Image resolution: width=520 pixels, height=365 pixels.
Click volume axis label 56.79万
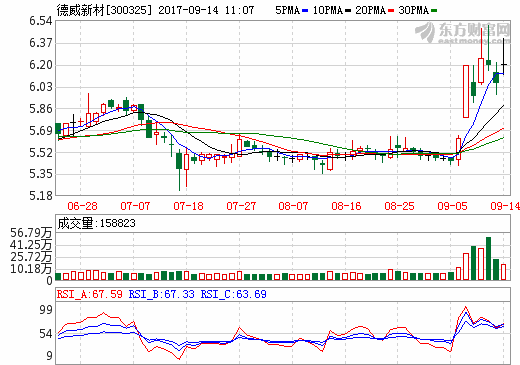31,233
